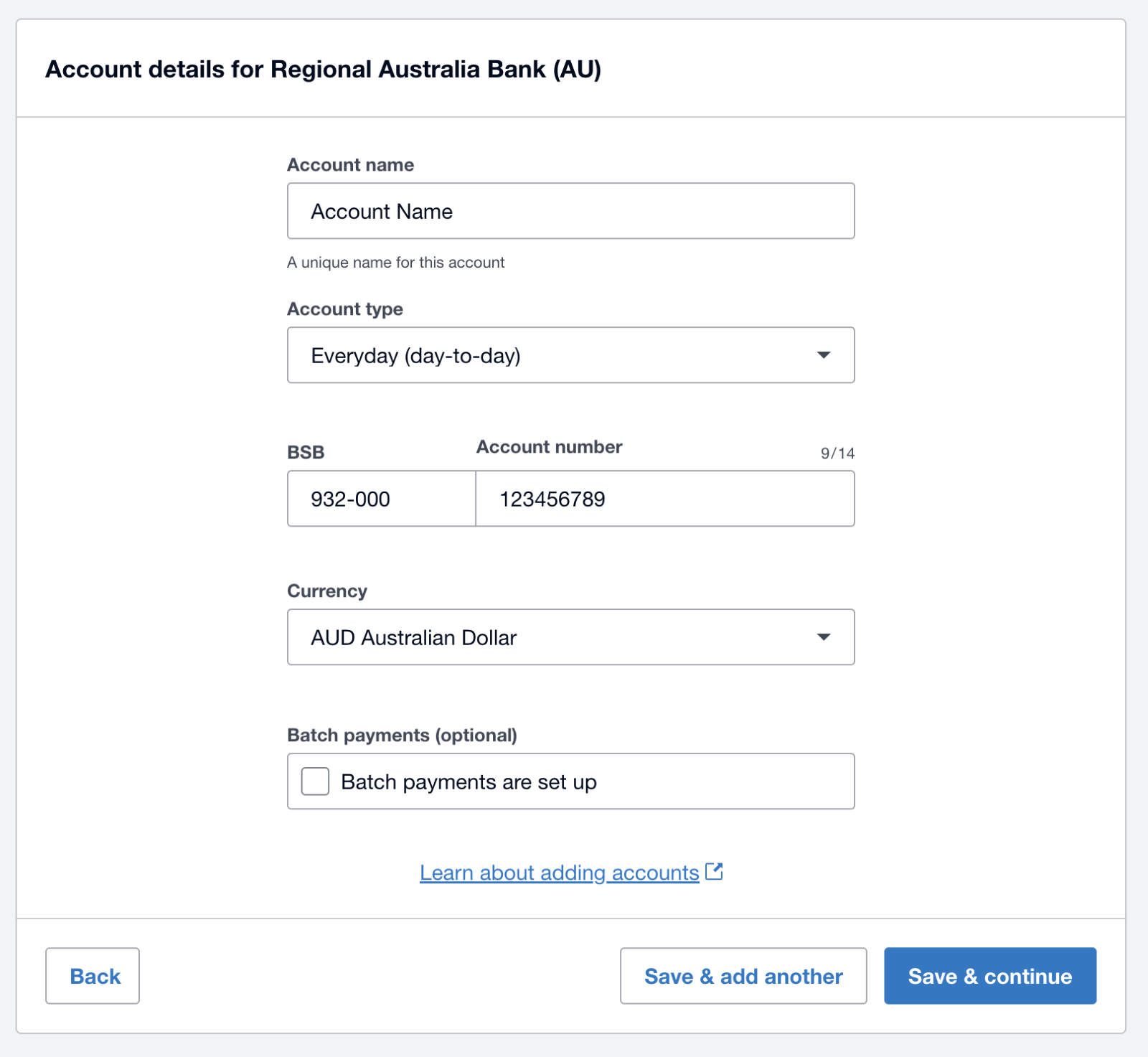Click the external link icon beside Learn about adding accounts
The image size is (1148, 1057).
click(715, 872)
